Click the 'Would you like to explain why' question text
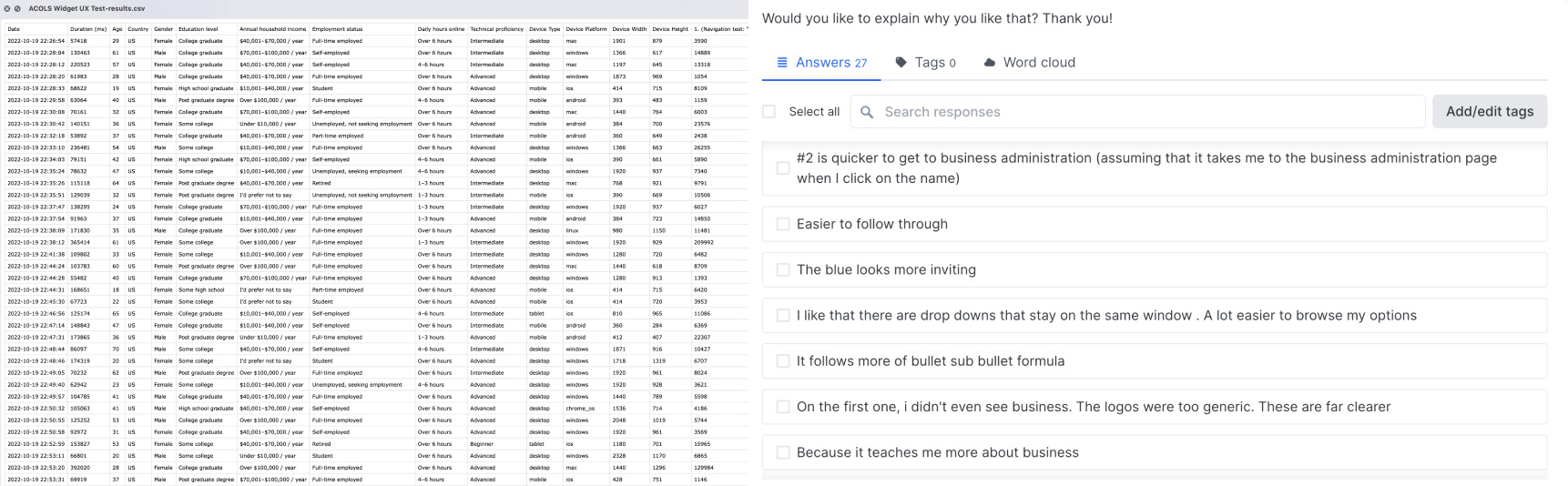The width and height of the screenshot is (1568, 486). 937,18
